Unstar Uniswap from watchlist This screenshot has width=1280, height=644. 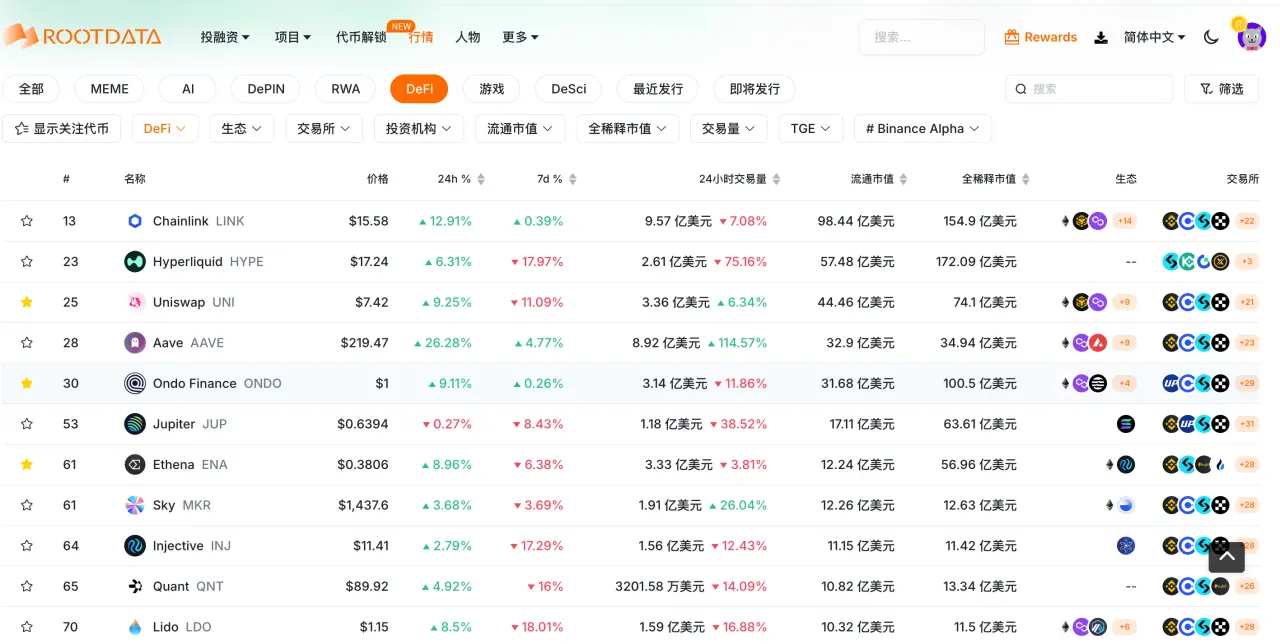pyautogui.click(x=27, y=302)
